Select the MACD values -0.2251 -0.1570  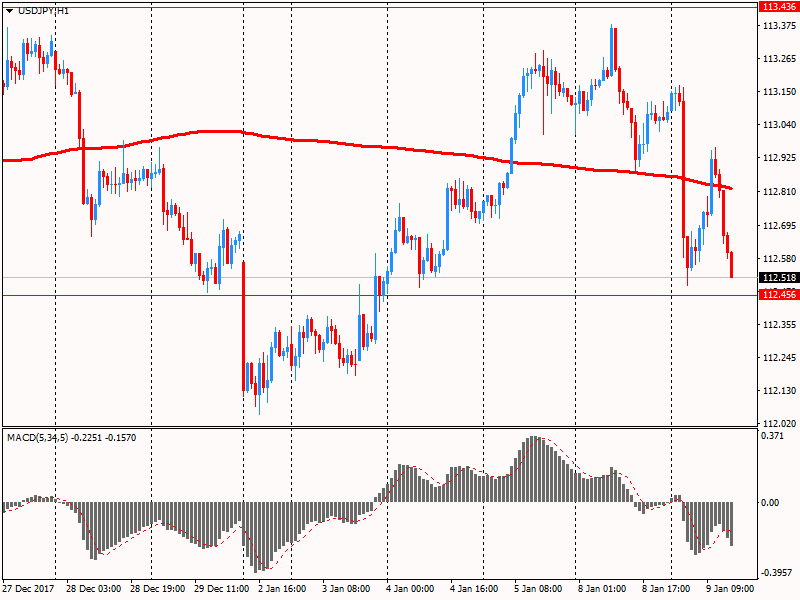coord(104,438)
